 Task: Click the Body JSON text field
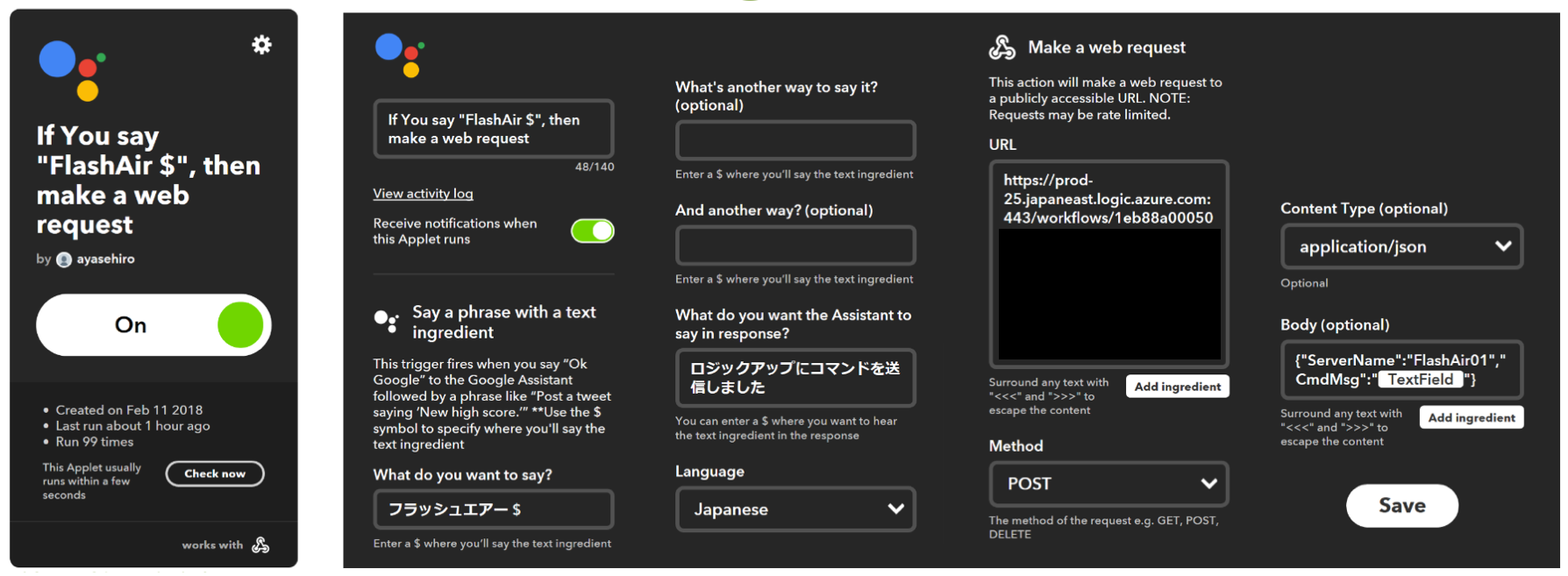tap(1401, 370)
